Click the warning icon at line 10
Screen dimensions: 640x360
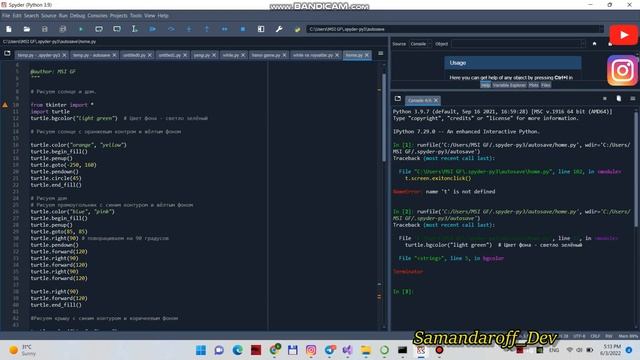5,105
